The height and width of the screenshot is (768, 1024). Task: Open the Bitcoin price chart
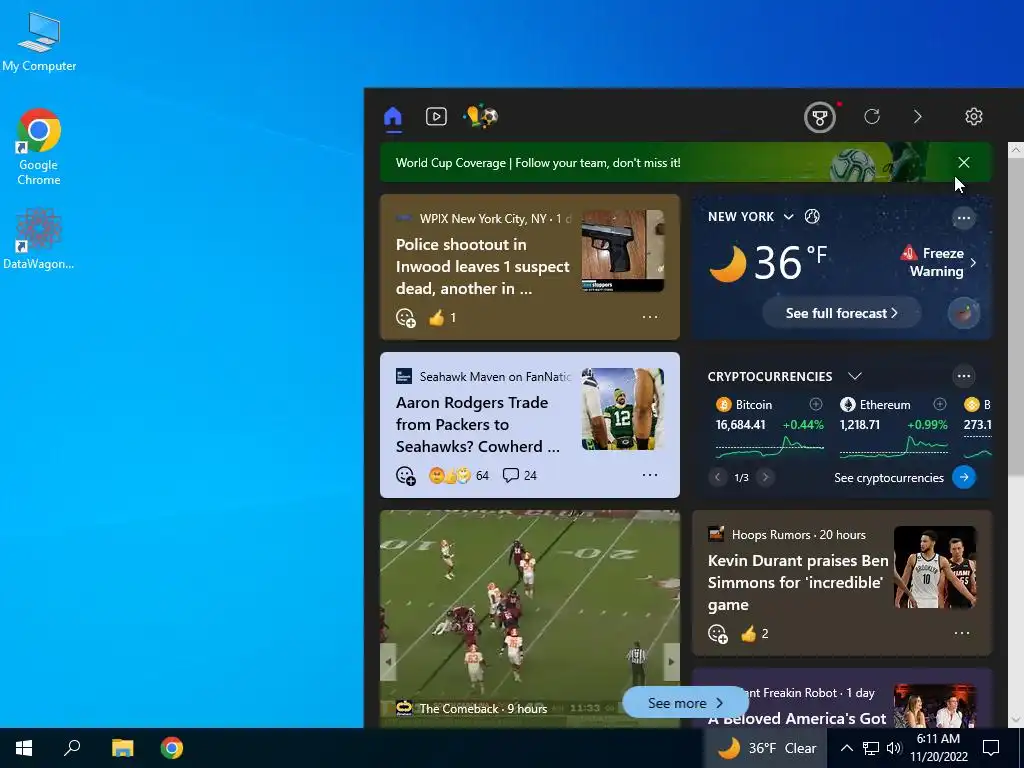(769, 447)
